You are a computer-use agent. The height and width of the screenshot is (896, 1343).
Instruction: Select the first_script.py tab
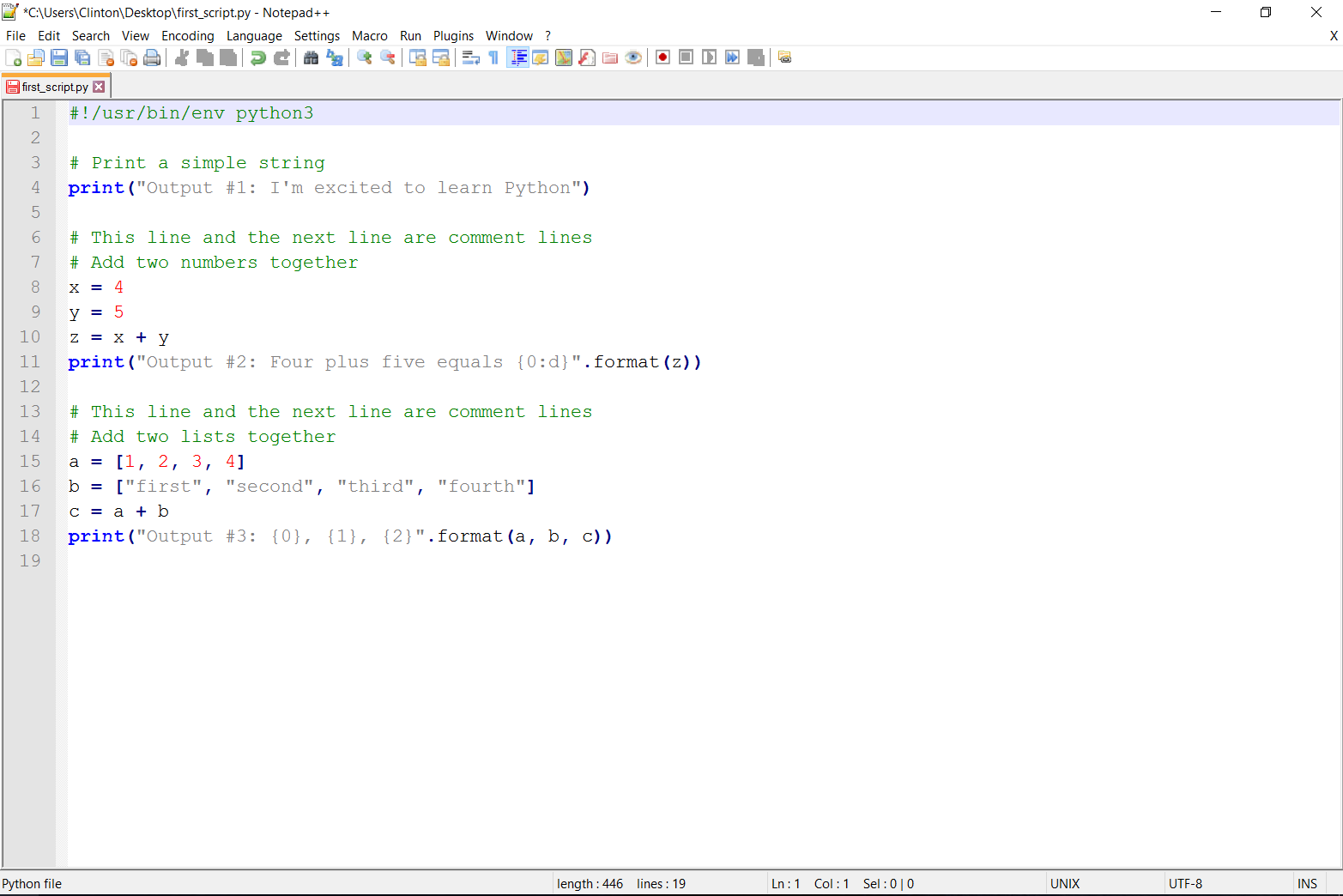pos(54,87)
